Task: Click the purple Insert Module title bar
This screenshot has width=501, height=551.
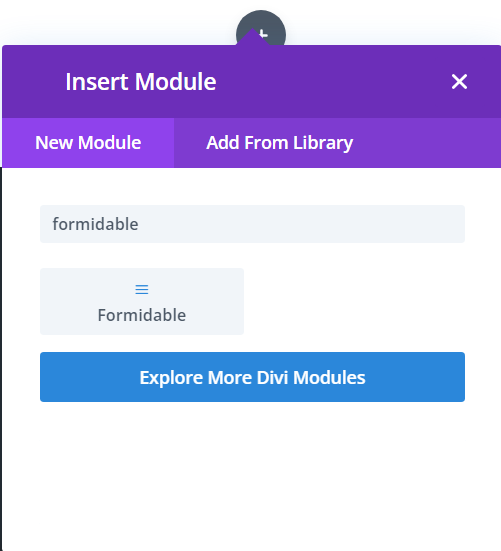Action: [252, 82]
